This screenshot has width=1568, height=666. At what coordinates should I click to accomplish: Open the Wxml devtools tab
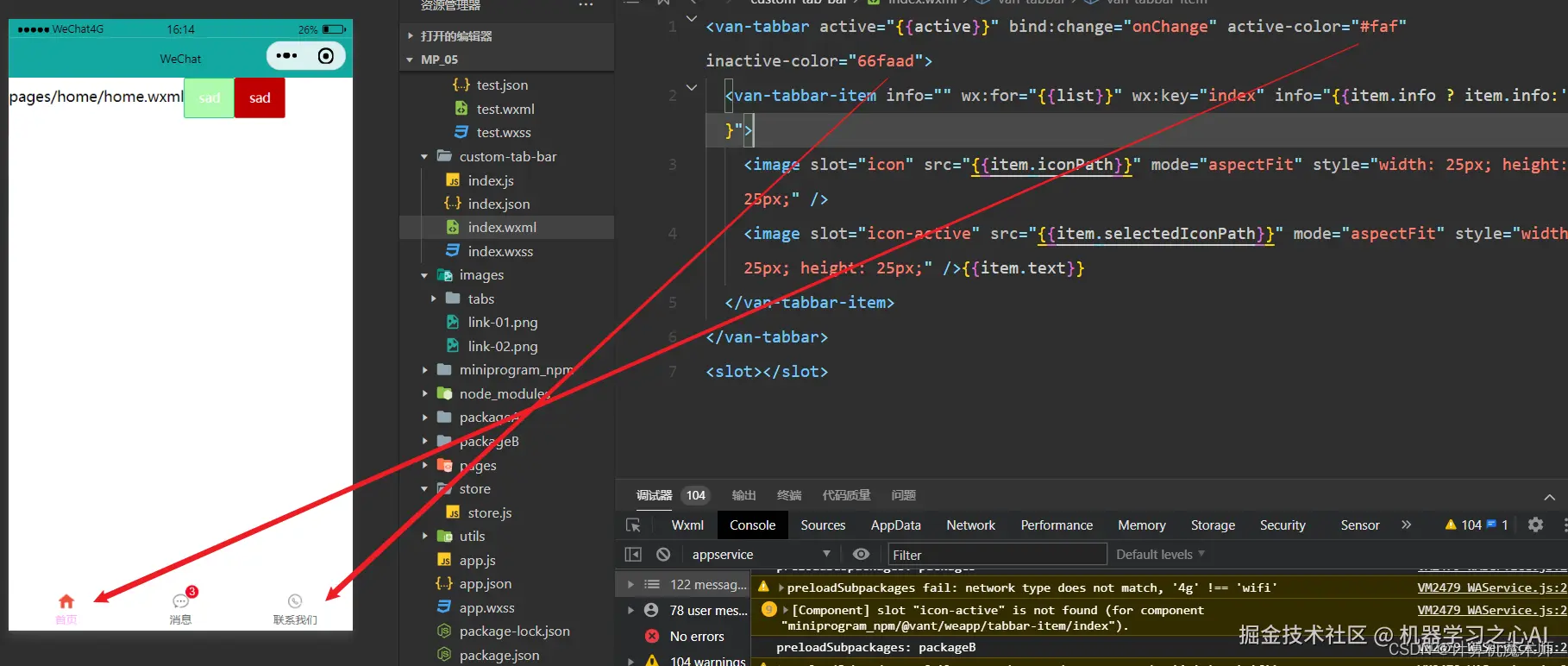687,525
